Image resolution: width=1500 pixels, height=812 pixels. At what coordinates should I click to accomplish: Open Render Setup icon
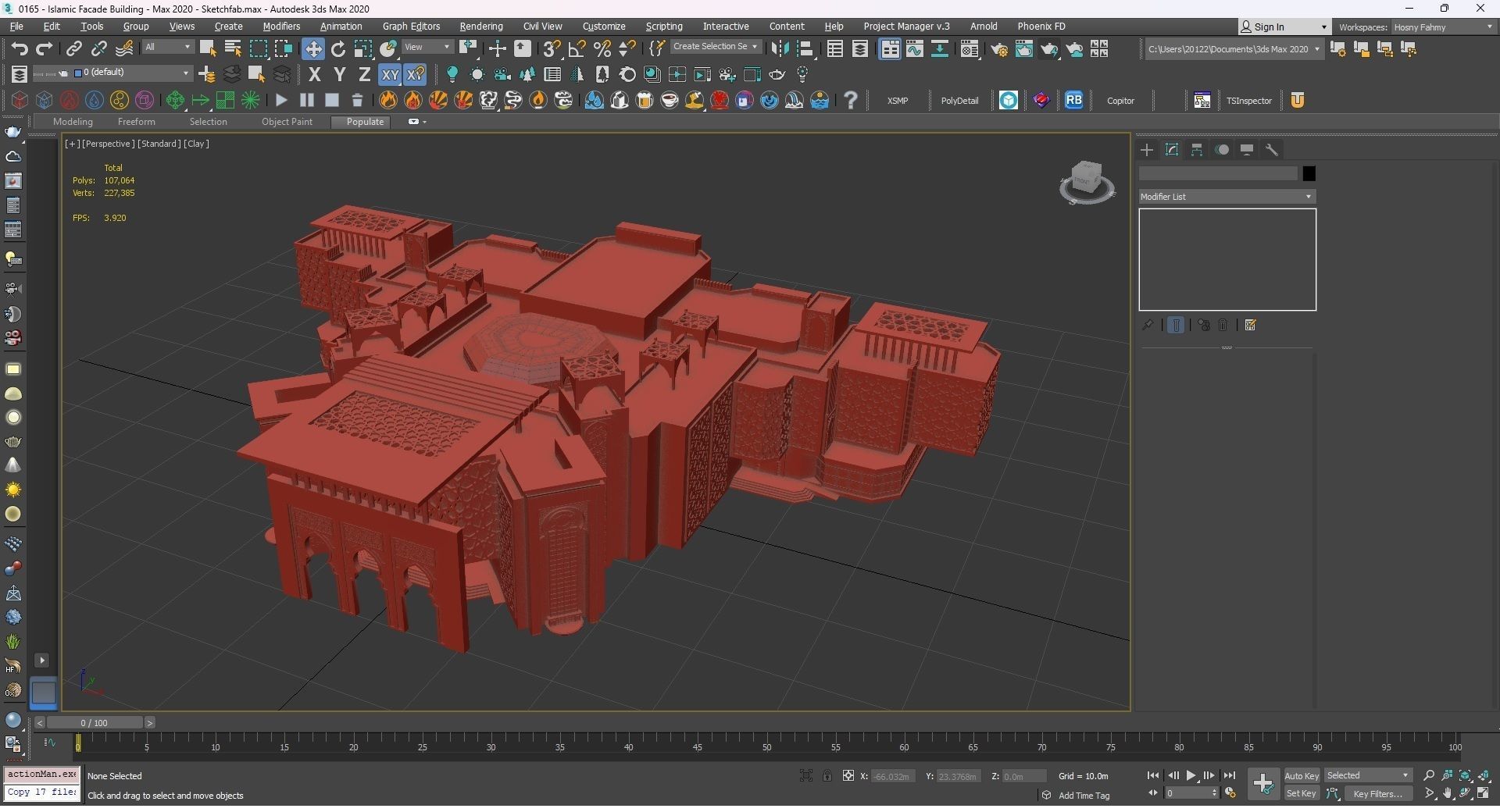[x=998, y=49]
